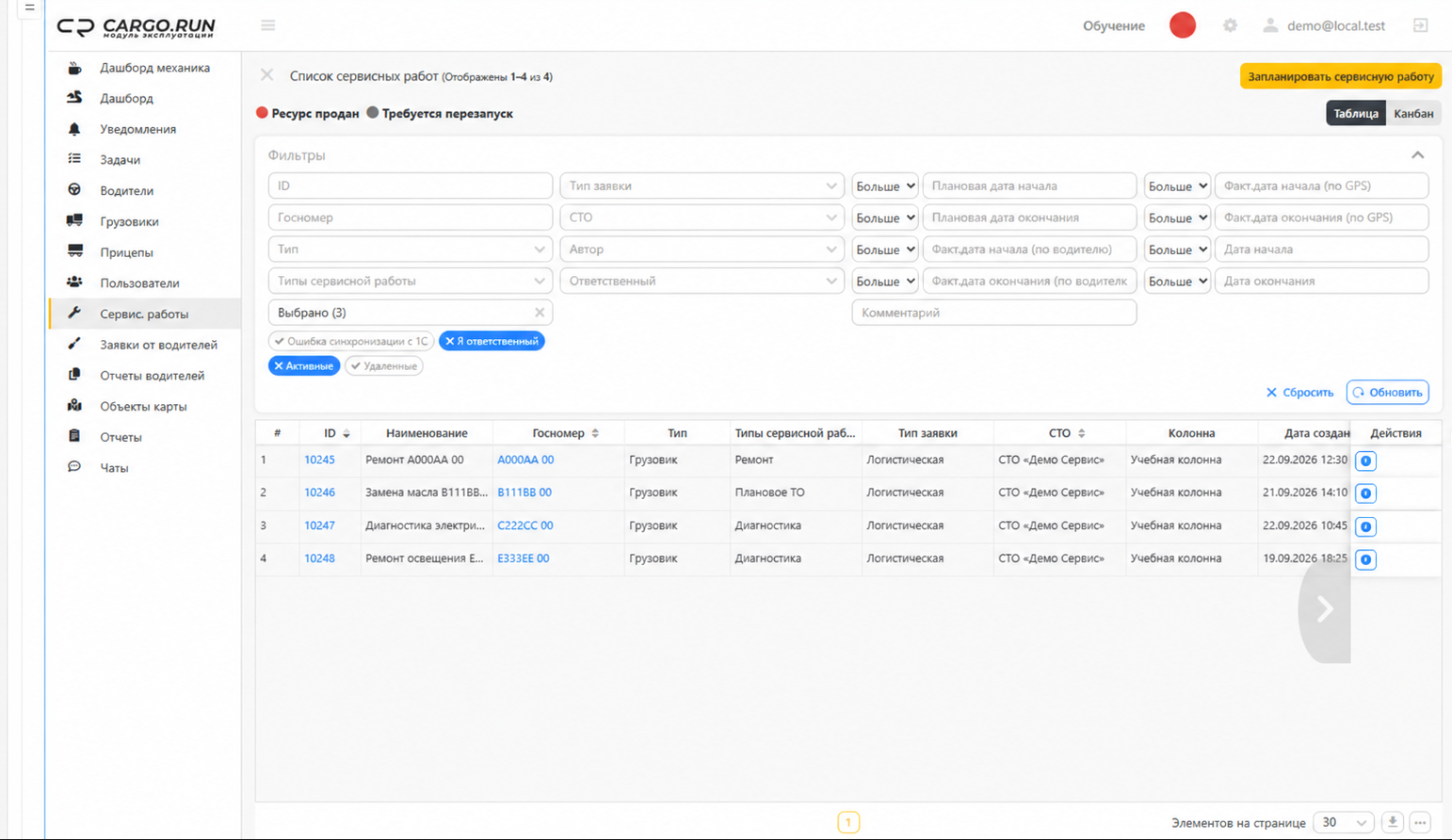Close the service works list with the X

(267, 75)
